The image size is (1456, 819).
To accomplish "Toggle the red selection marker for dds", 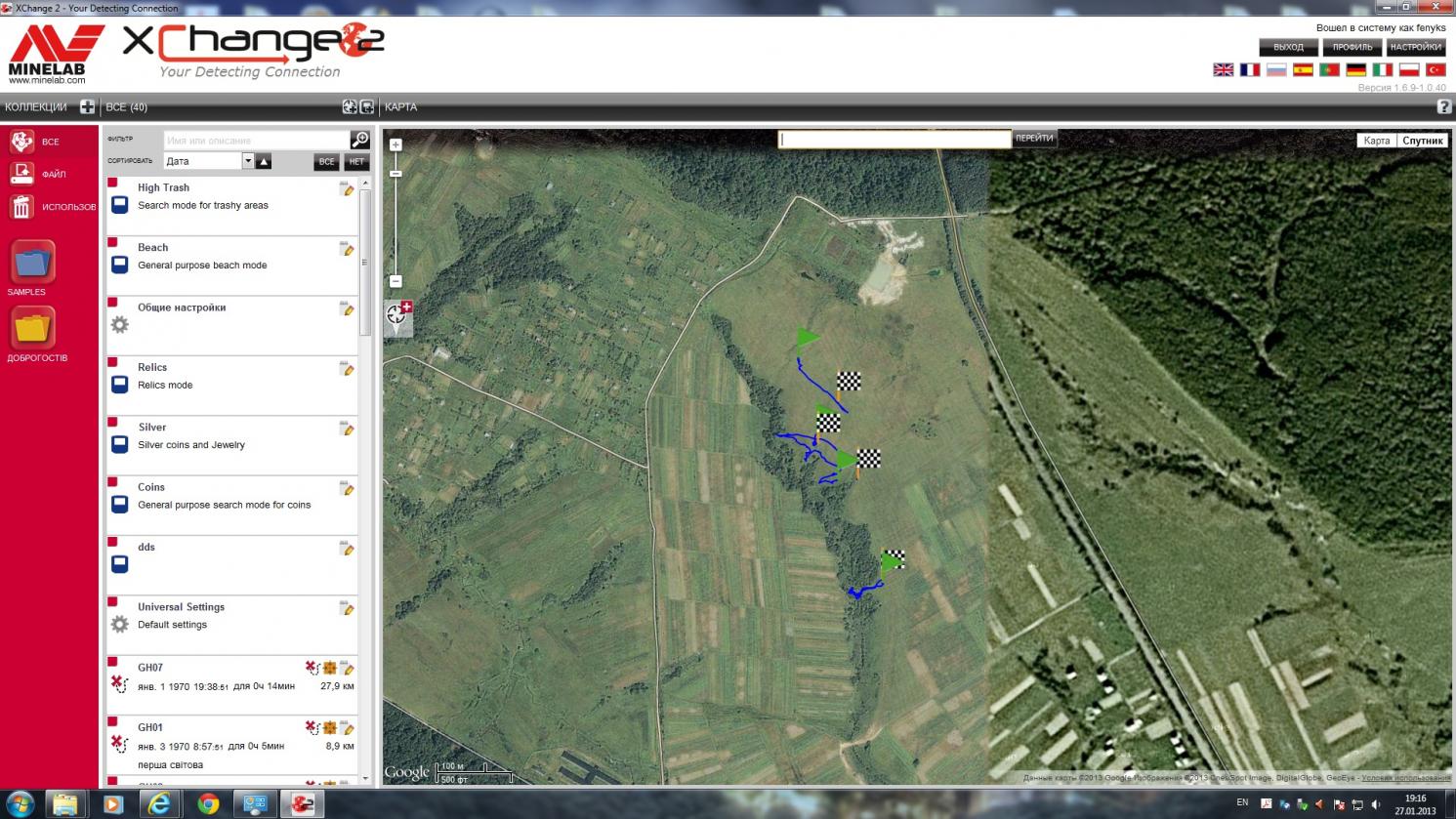I will [x=112, y=542].
